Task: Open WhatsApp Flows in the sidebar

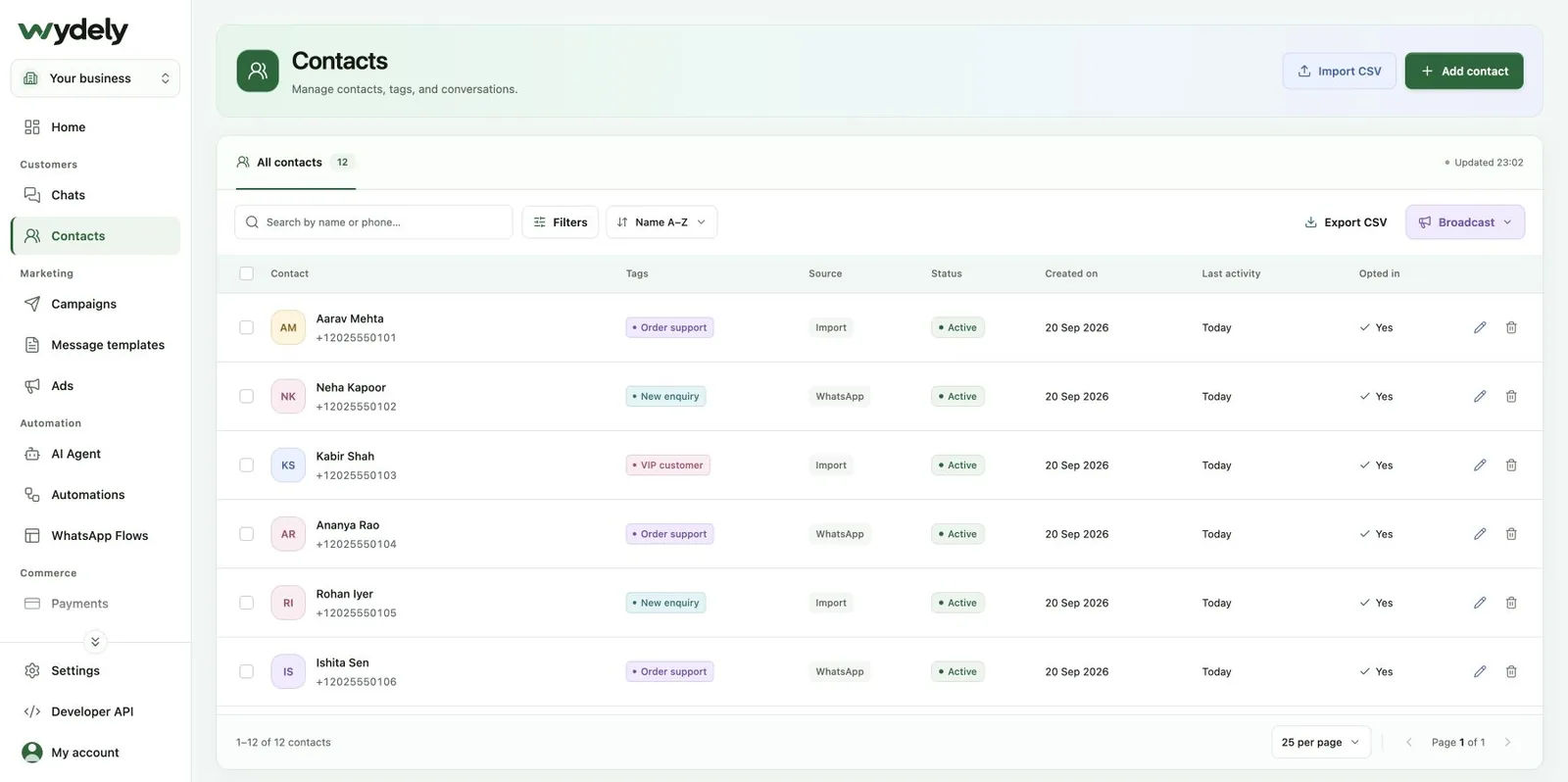Action: 95,536
